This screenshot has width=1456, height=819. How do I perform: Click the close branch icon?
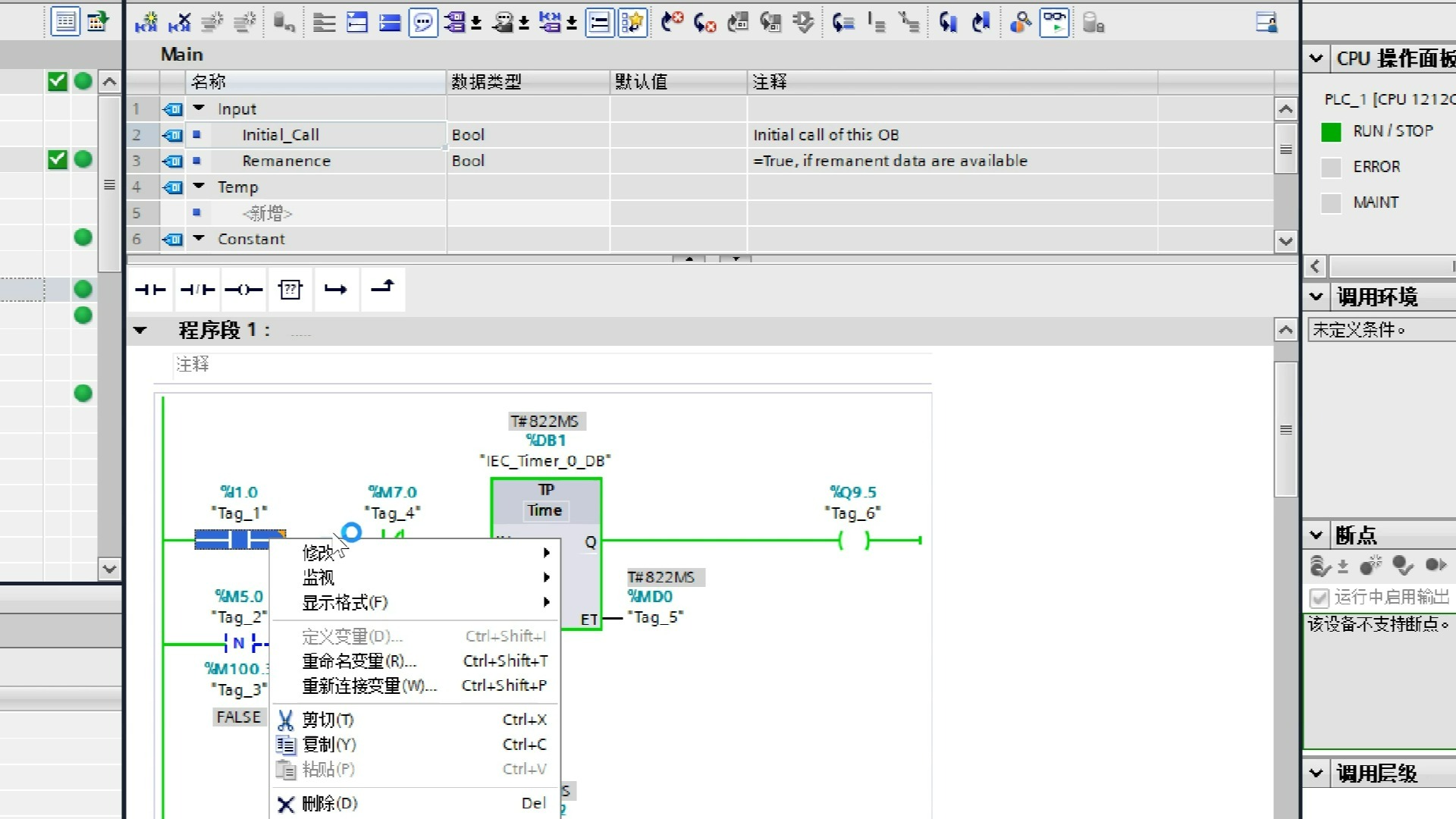tap(382, 289)
